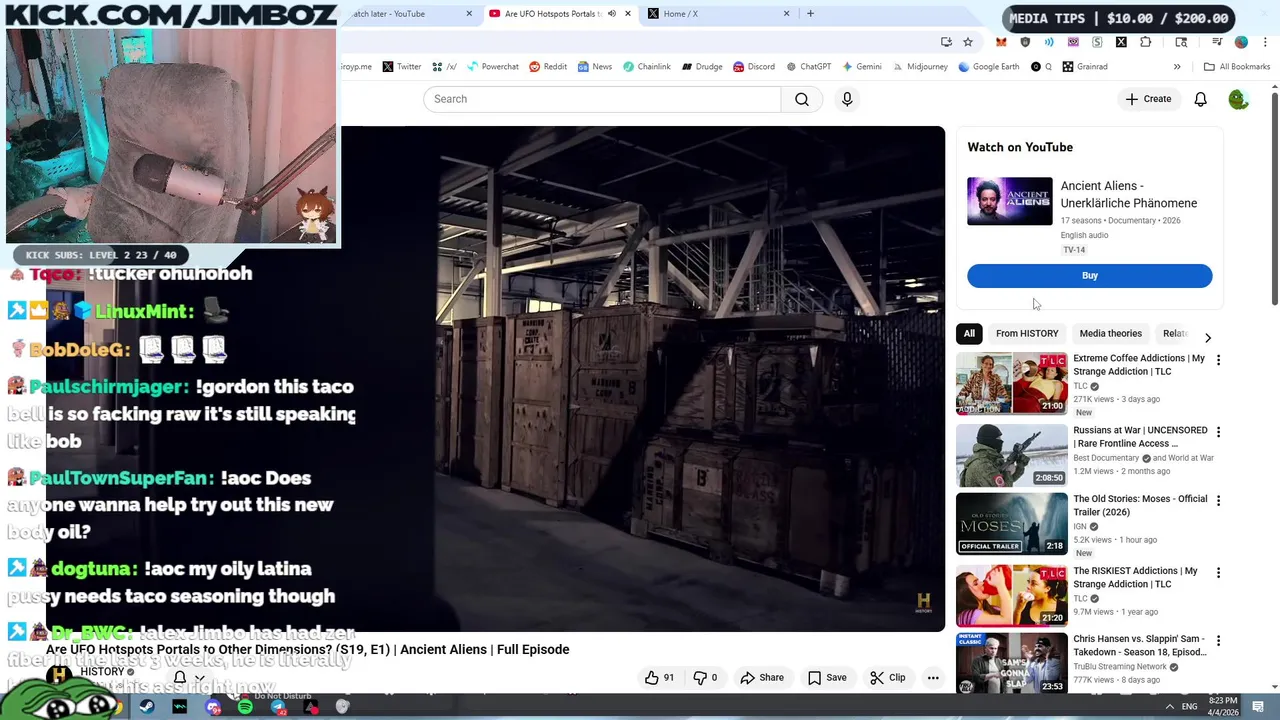Viewport: 1280px width, 720px height.
Task: Like the video with thumbs up
Action: click(659, 677)
